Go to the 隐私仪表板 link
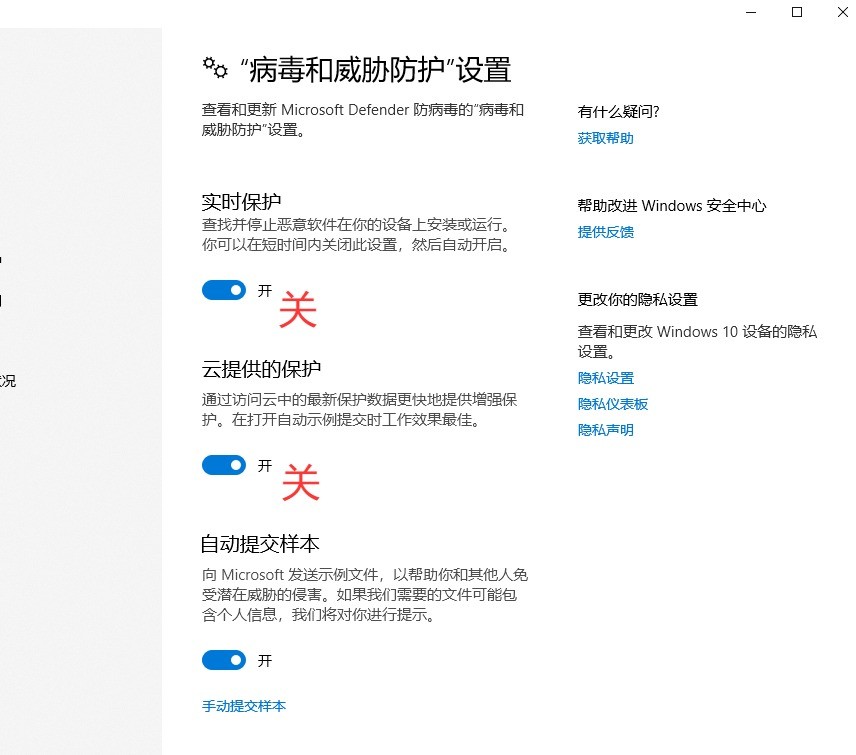 (x=612, y=404)
